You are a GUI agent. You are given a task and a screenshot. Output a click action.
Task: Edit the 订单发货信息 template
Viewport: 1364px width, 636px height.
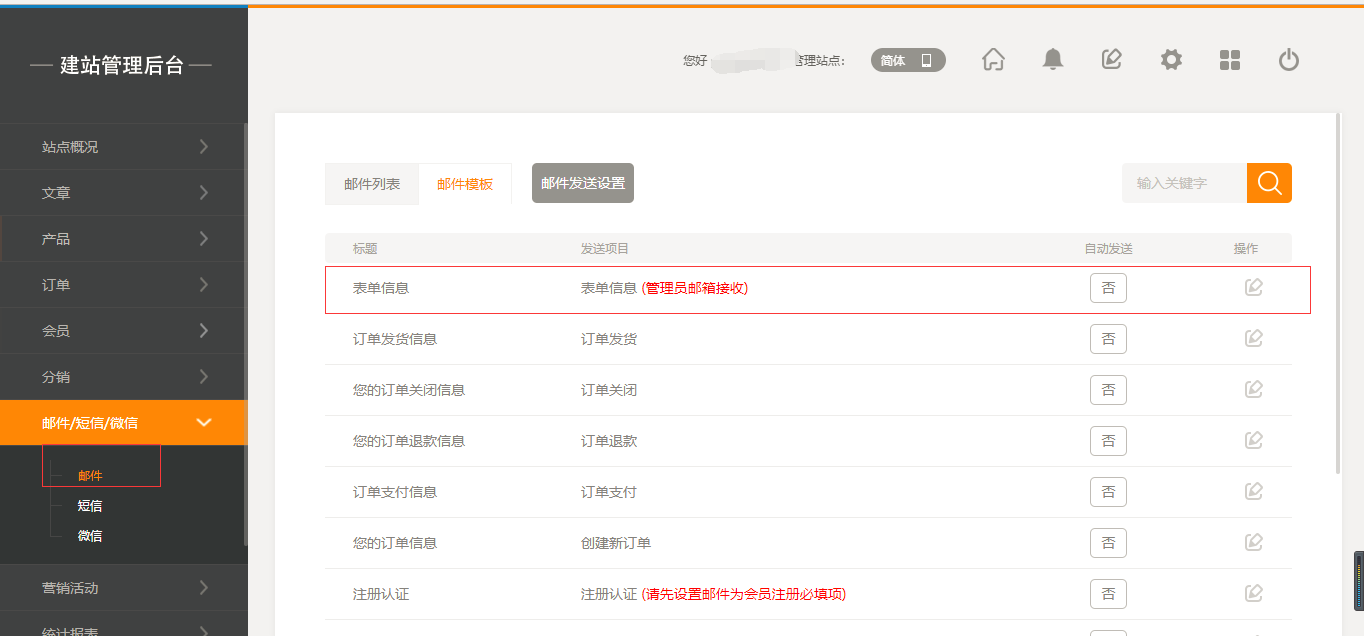pos(1253,339)
